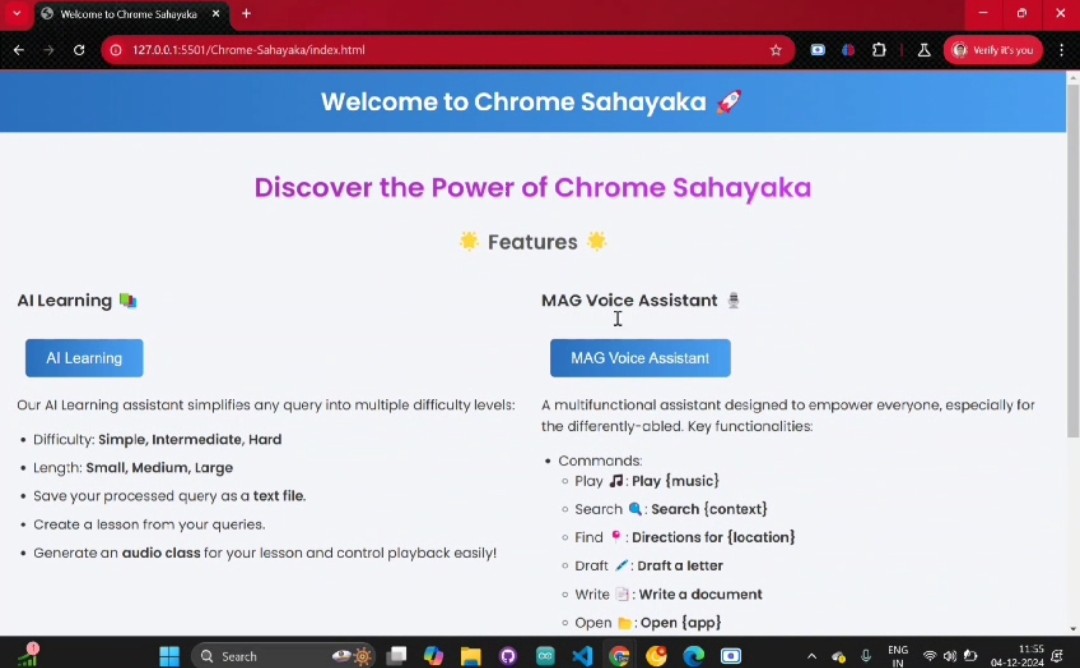Click the Difficulty: Simple, Intermediate, Hard item
Viewport: 1080px width, 668px height.
[x=157, y=439]
